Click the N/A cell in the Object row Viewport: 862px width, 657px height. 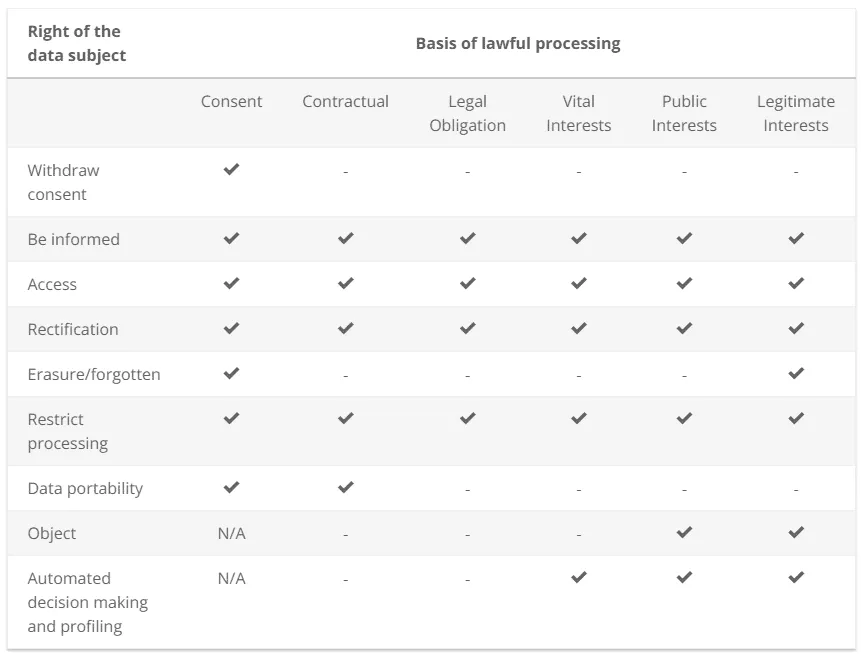pos(231,533)
